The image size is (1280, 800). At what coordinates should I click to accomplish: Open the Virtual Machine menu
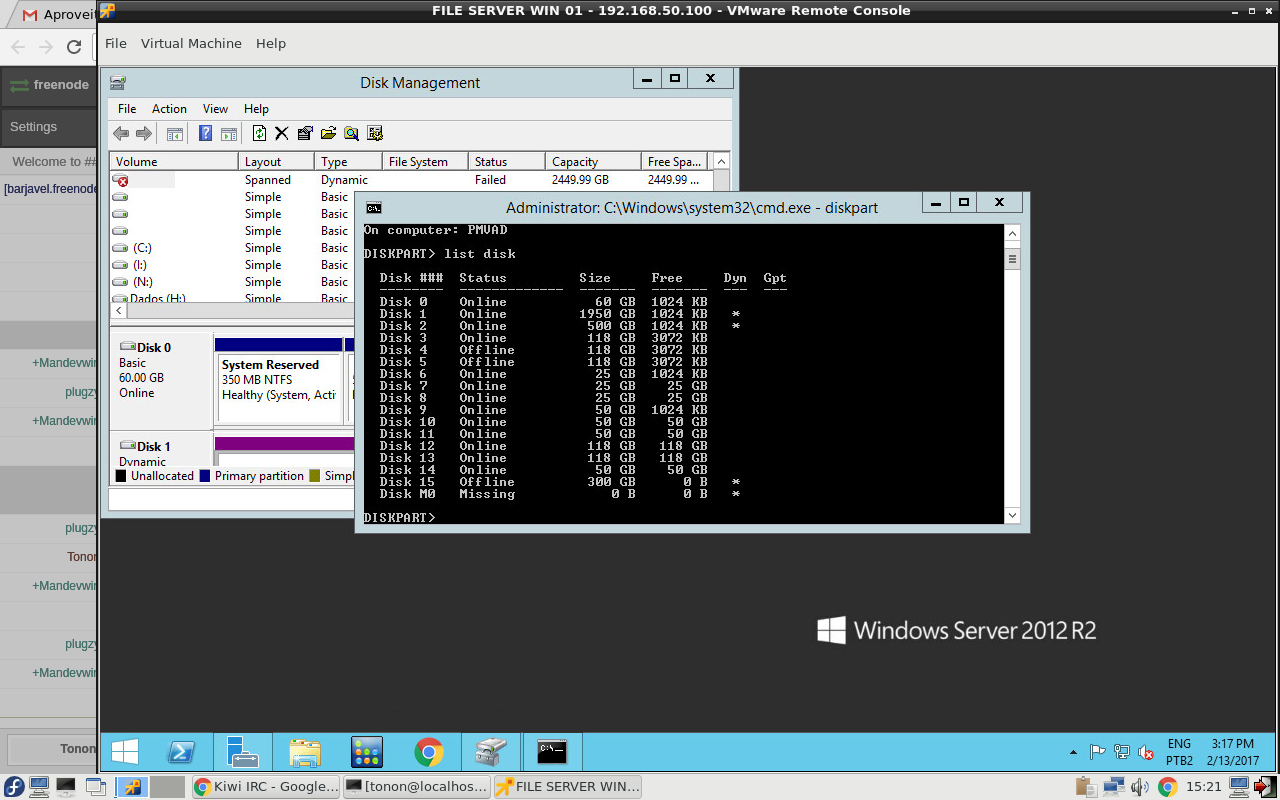[x=191, y=43]
